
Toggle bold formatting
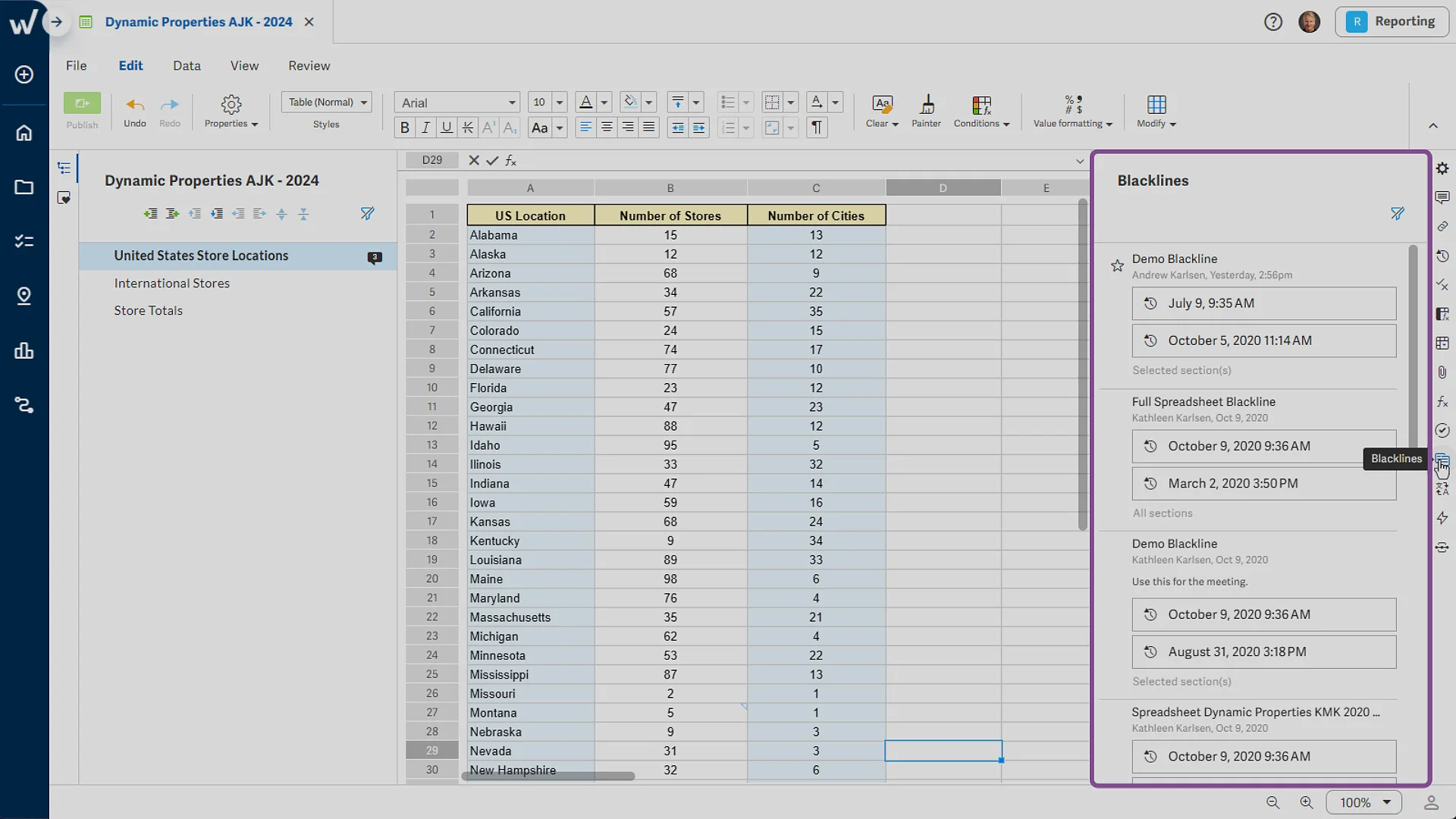click(404, 127)
